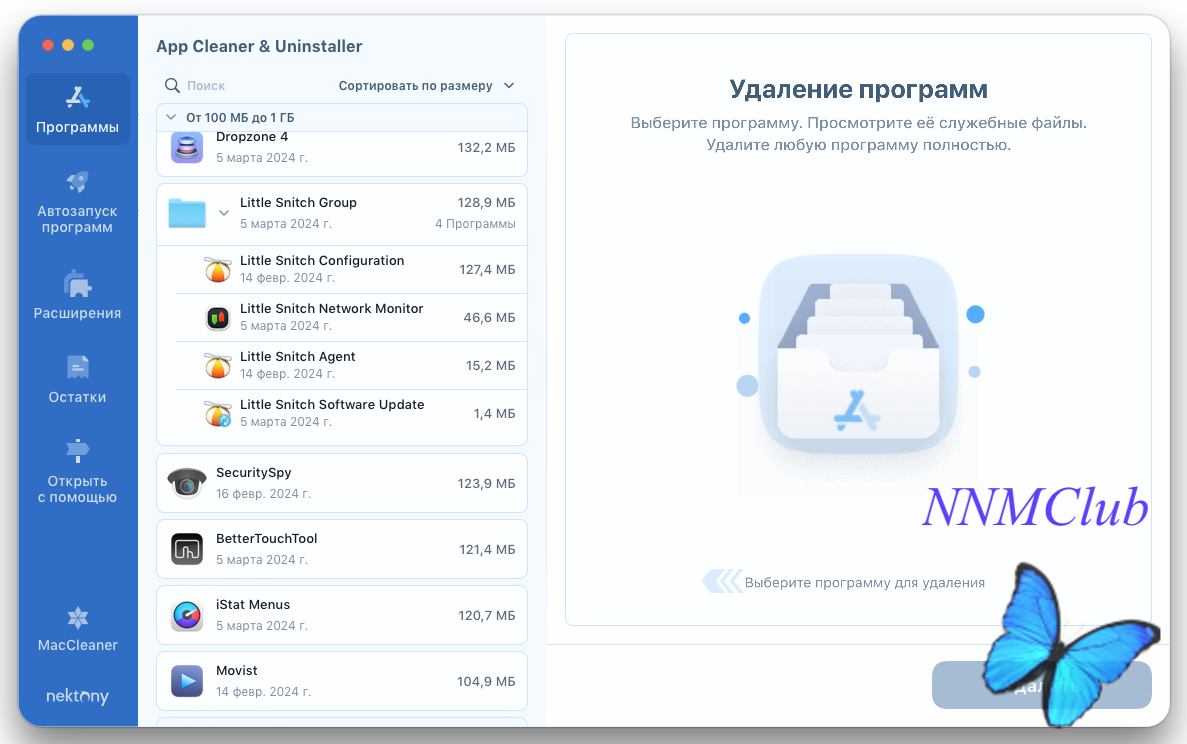Click Dropzone 4 size 132,2 МБ
This screenshot has width=1187, height=744.
[486, 148]
